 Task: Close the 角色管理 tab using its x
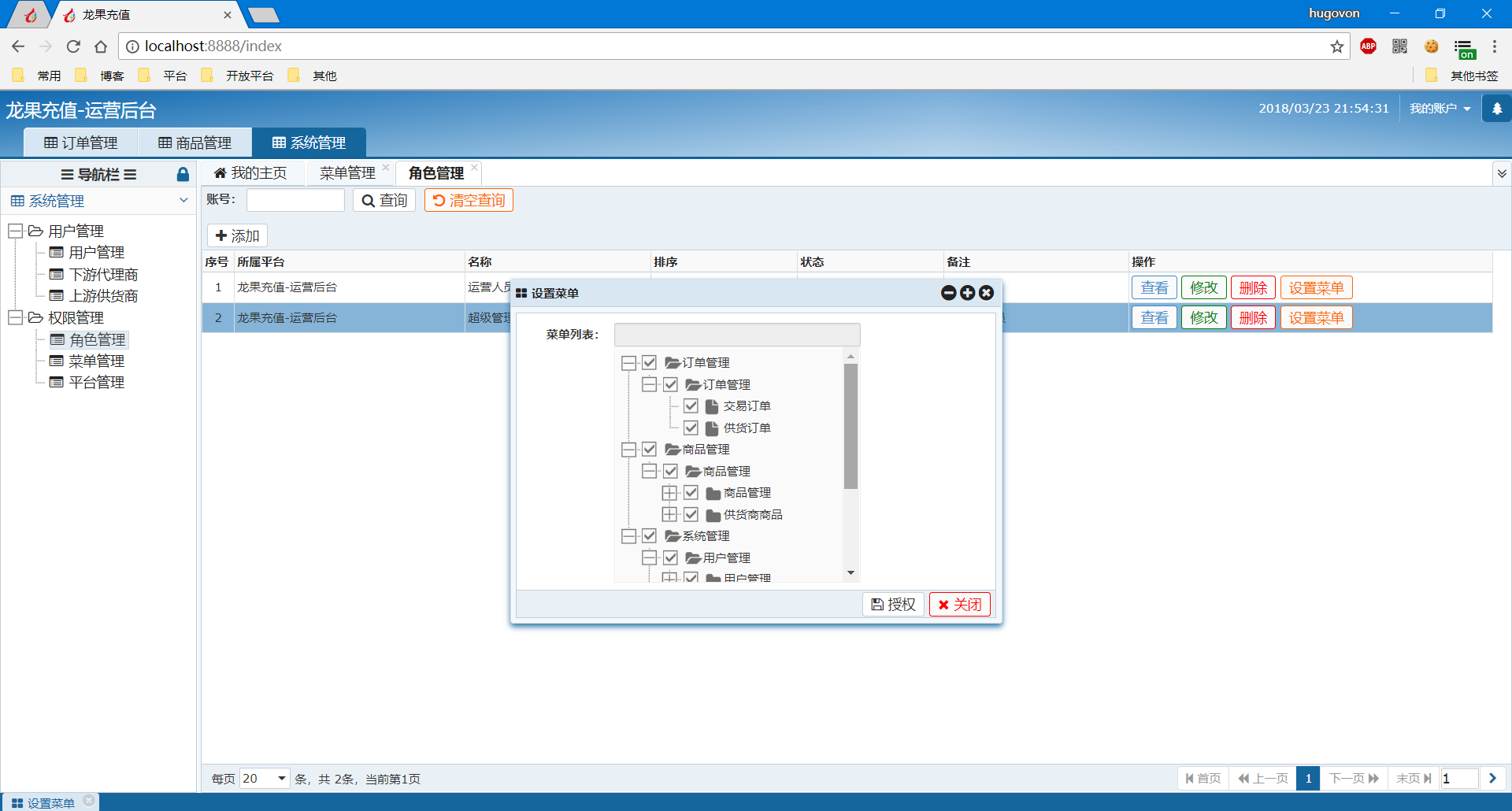474,167
